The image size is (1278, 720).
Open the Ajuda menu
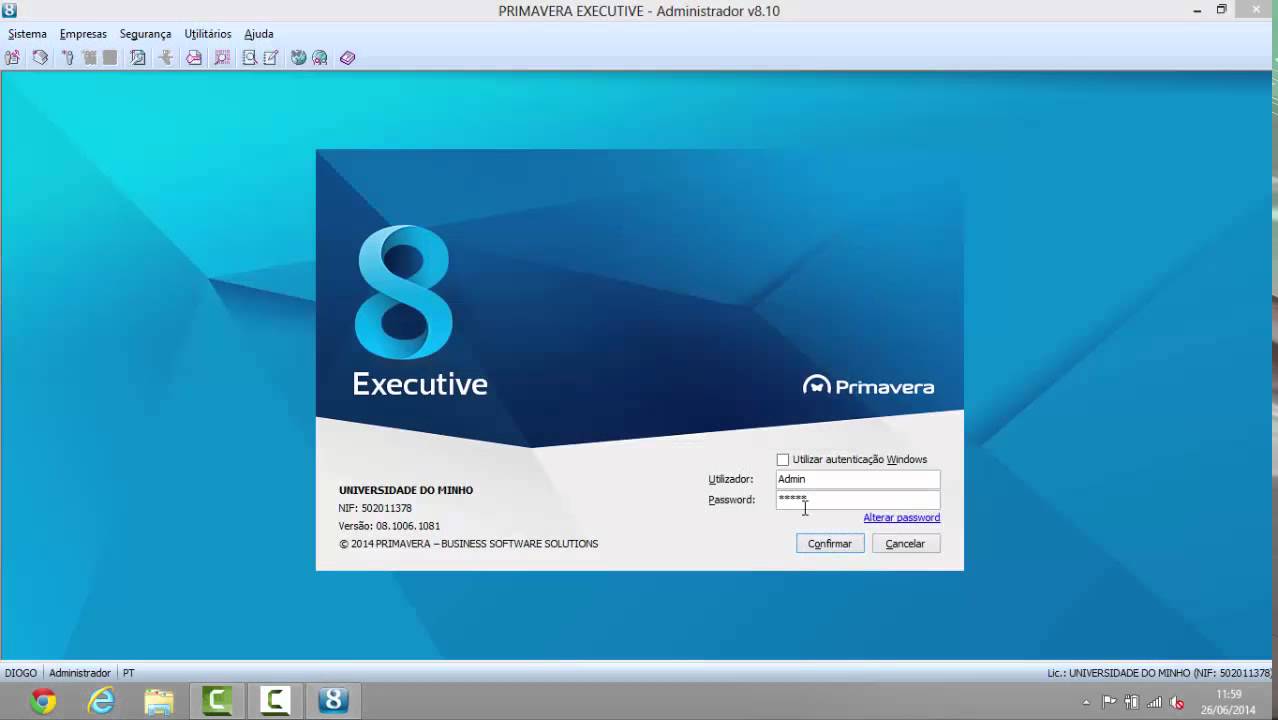[x=259, y=34]
